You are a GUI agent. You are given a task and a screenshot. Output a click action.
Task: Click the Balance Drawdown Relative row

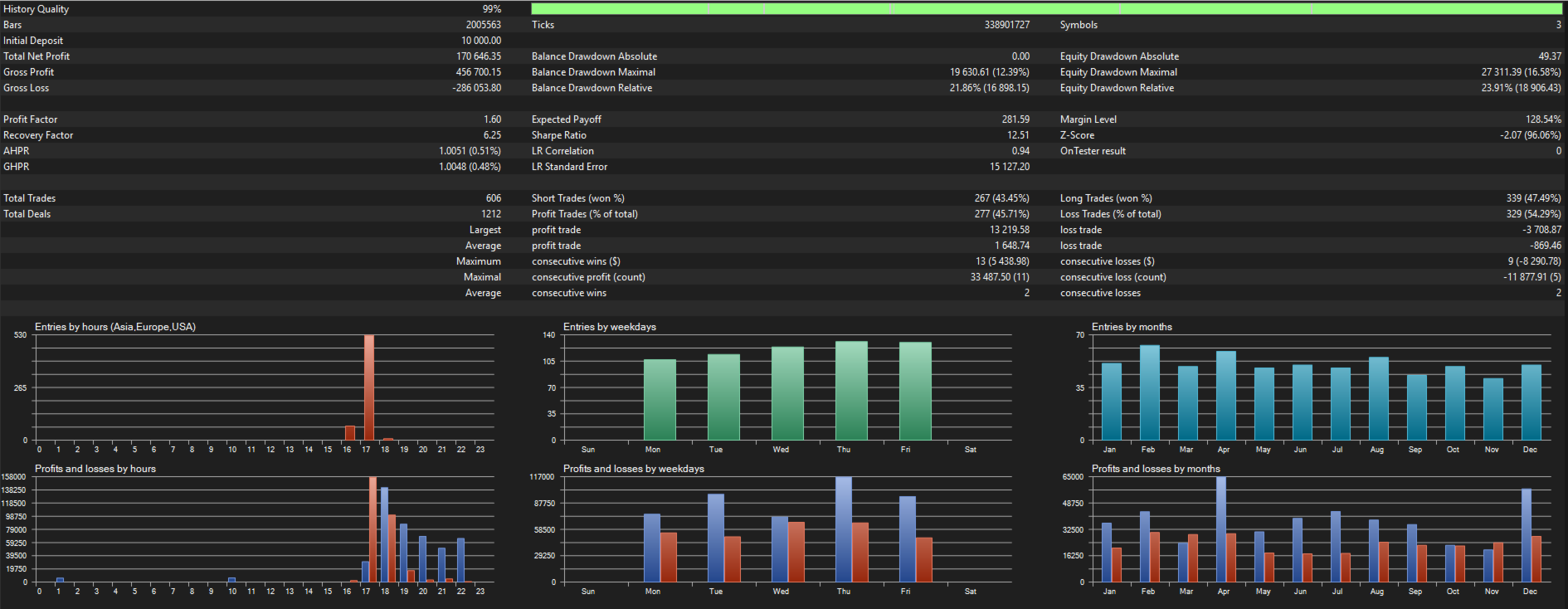click(781, 88)
